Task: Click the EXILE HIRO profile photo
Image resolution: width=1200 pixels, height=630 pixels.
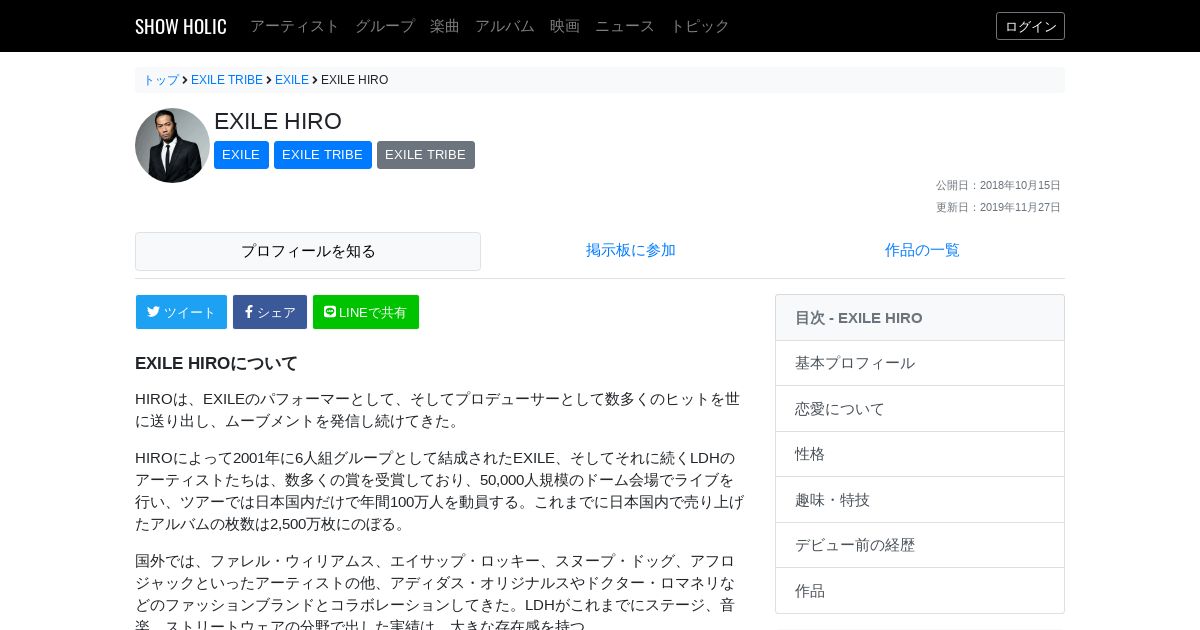Action: click(172, 145)
